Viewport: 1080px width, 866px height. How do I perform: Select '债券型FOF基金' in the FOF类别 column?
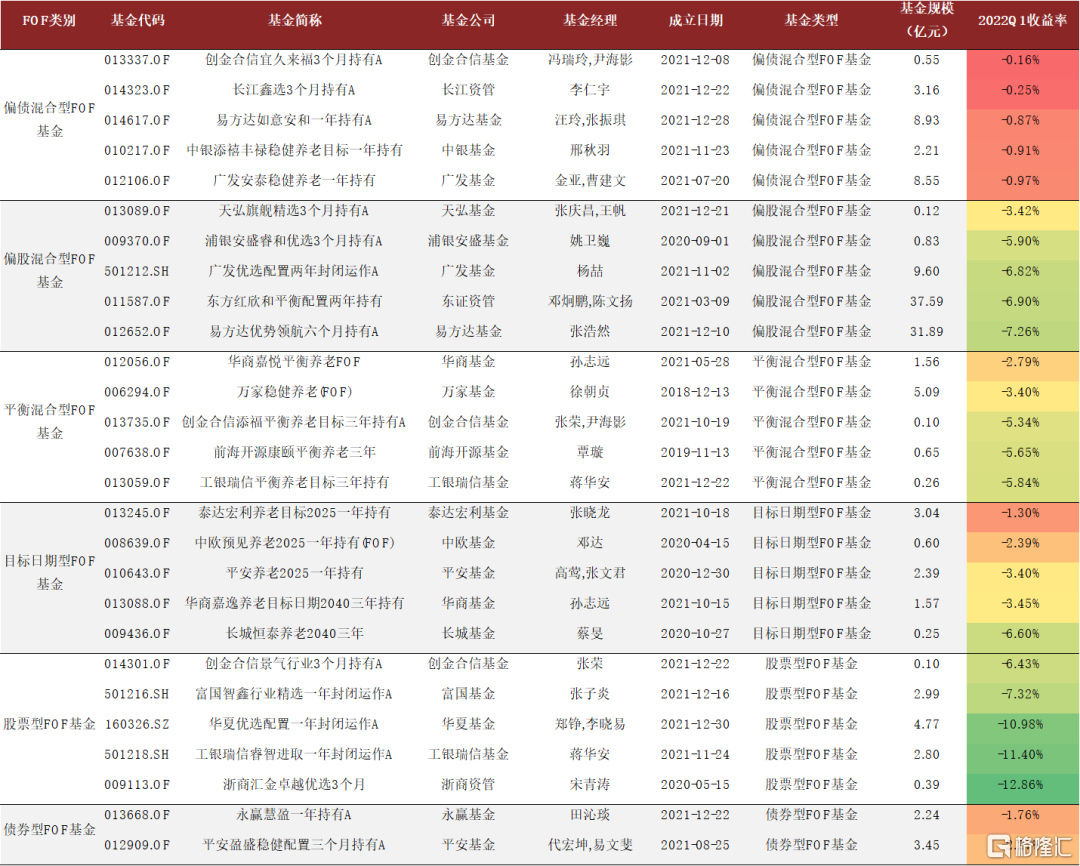[x=50, y=829]
